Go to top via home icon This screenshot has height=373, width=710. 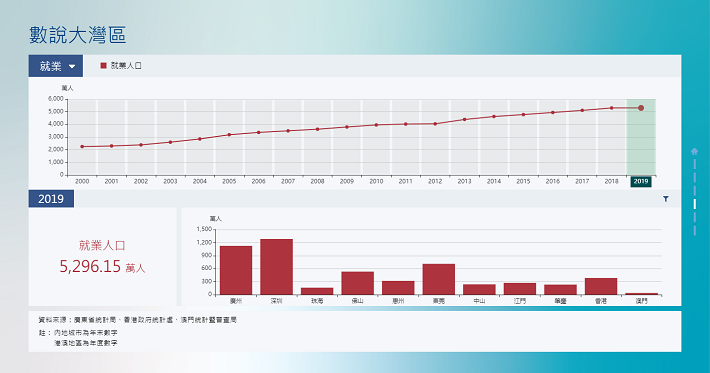click(x=695, y=151)
